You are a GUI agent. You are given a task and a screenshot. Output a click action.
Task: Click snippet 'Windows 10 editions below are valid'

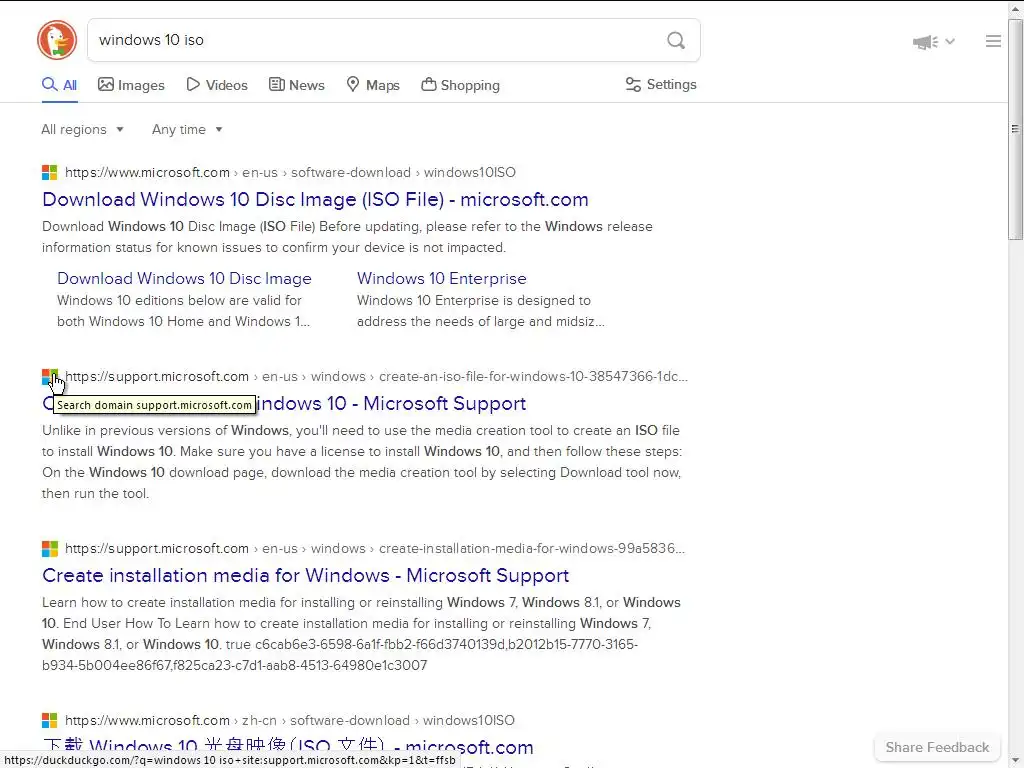click(x=184, y=311)
